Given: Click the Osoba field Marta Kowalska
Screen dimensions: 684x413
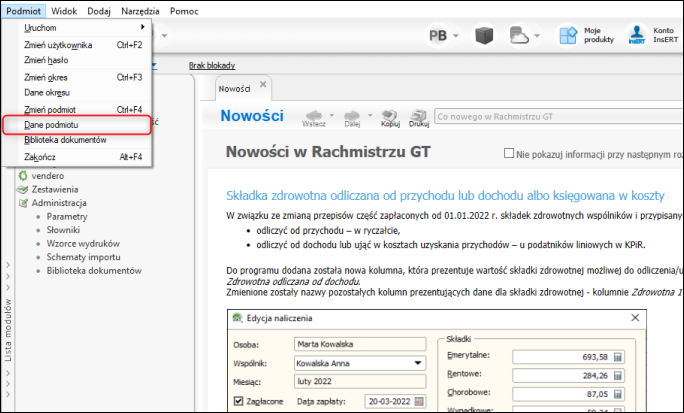Looking at the screenshot, I should pyautogui.click(x=360, y=344).
